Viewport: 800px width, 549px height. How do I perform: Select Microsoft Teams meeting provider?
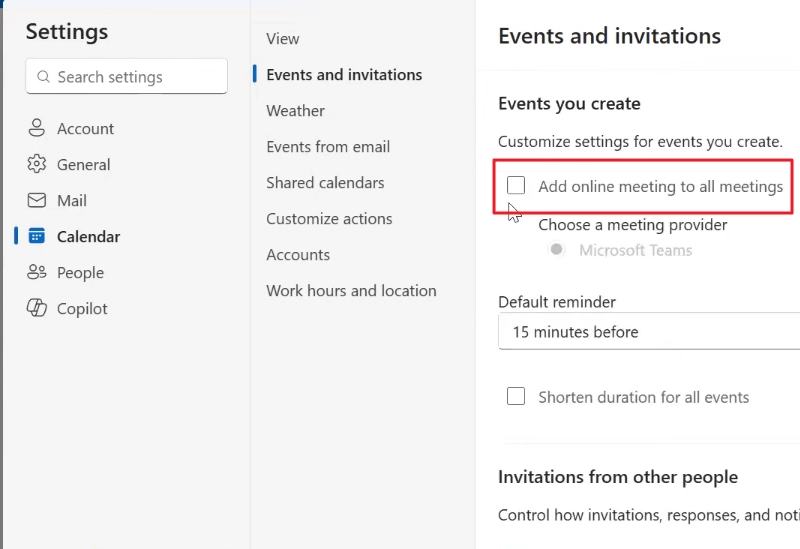pos(556,249)
